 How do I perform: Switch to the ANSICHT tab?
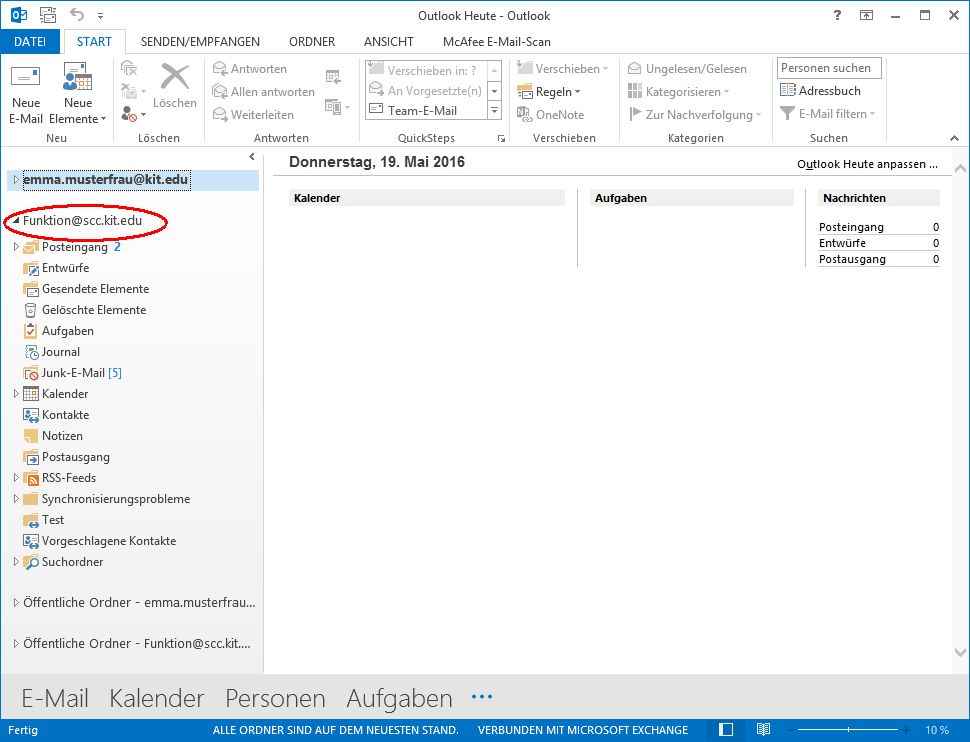point(388,41)
